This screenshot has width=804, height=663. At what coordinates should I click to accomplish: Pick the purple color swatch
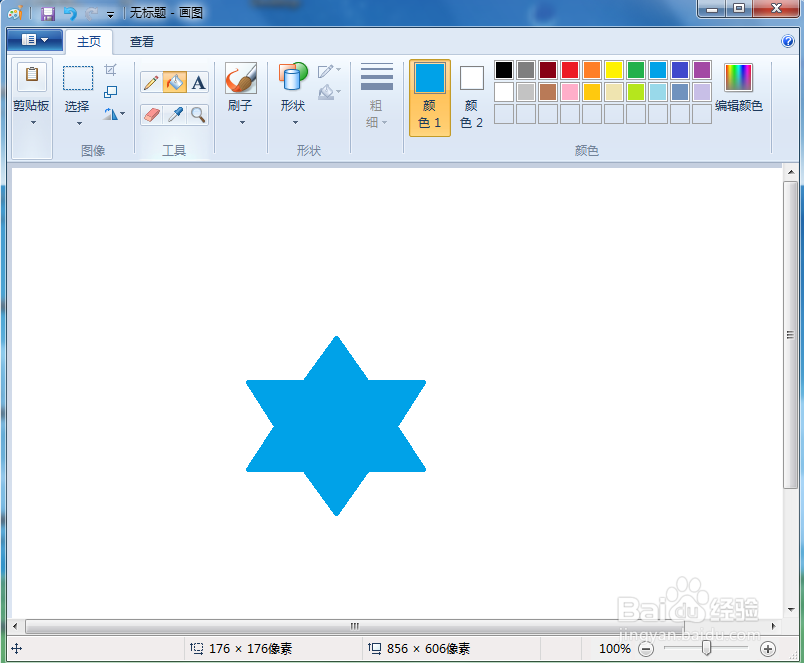point(702,70)
